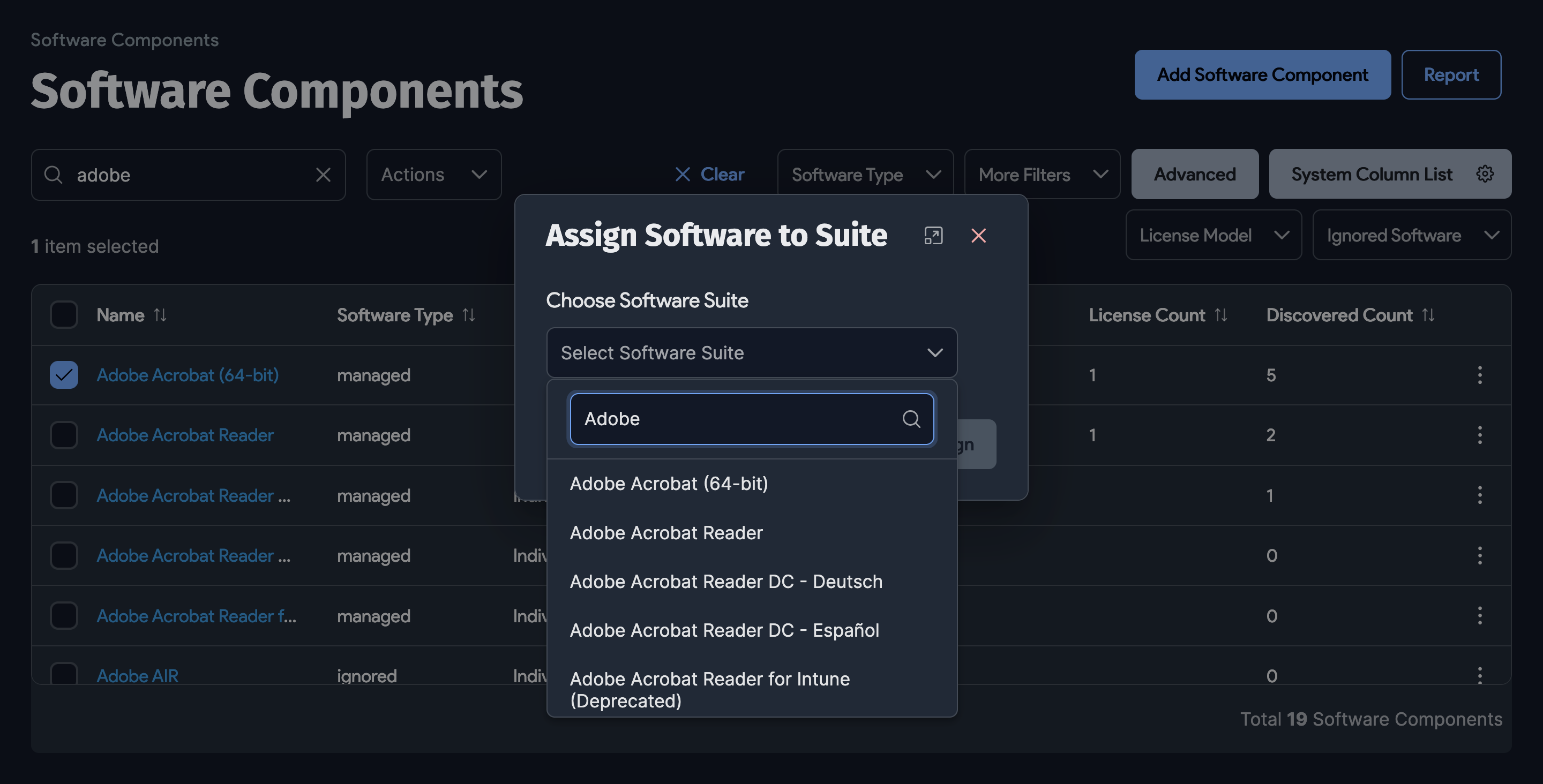Uncheck the Adobe Acrobat (64-bit) row
This screenshot has height=784, width=1543.
[x=64, y=375]
